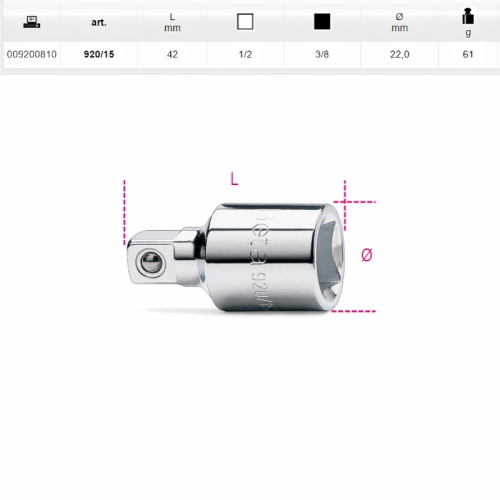Click the pink diameter symbol label

pyautogui.click(x=367, y=255)
